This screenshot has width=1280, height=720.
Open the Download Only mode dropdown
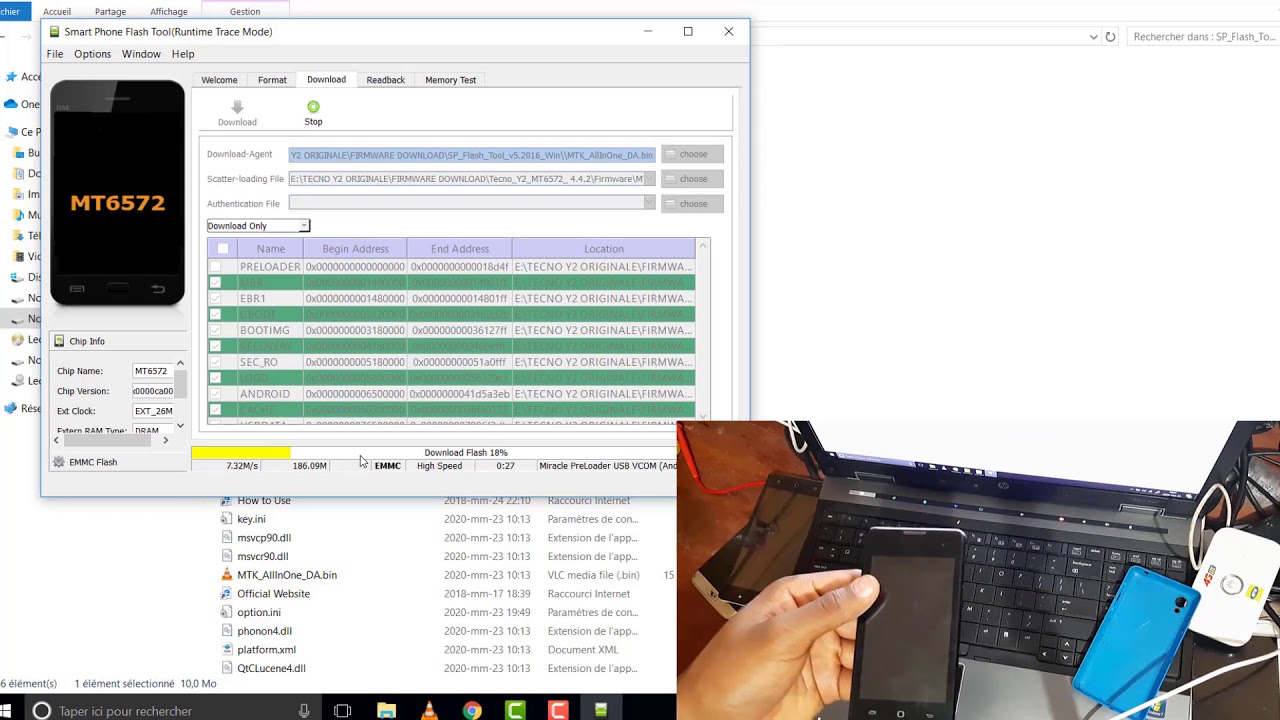coord(258,226)
